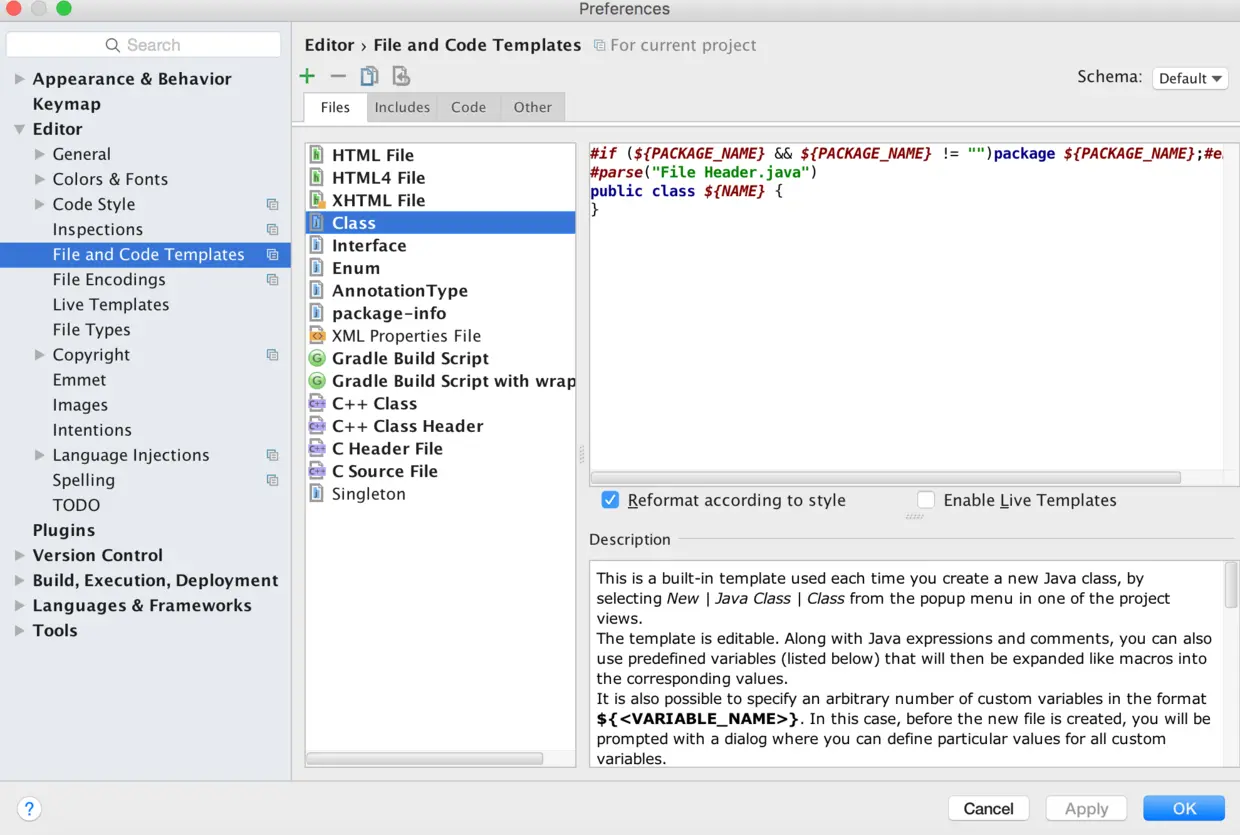The image size is (1240, 835).
Task: Open File Types settings
Action: (91, 330)
